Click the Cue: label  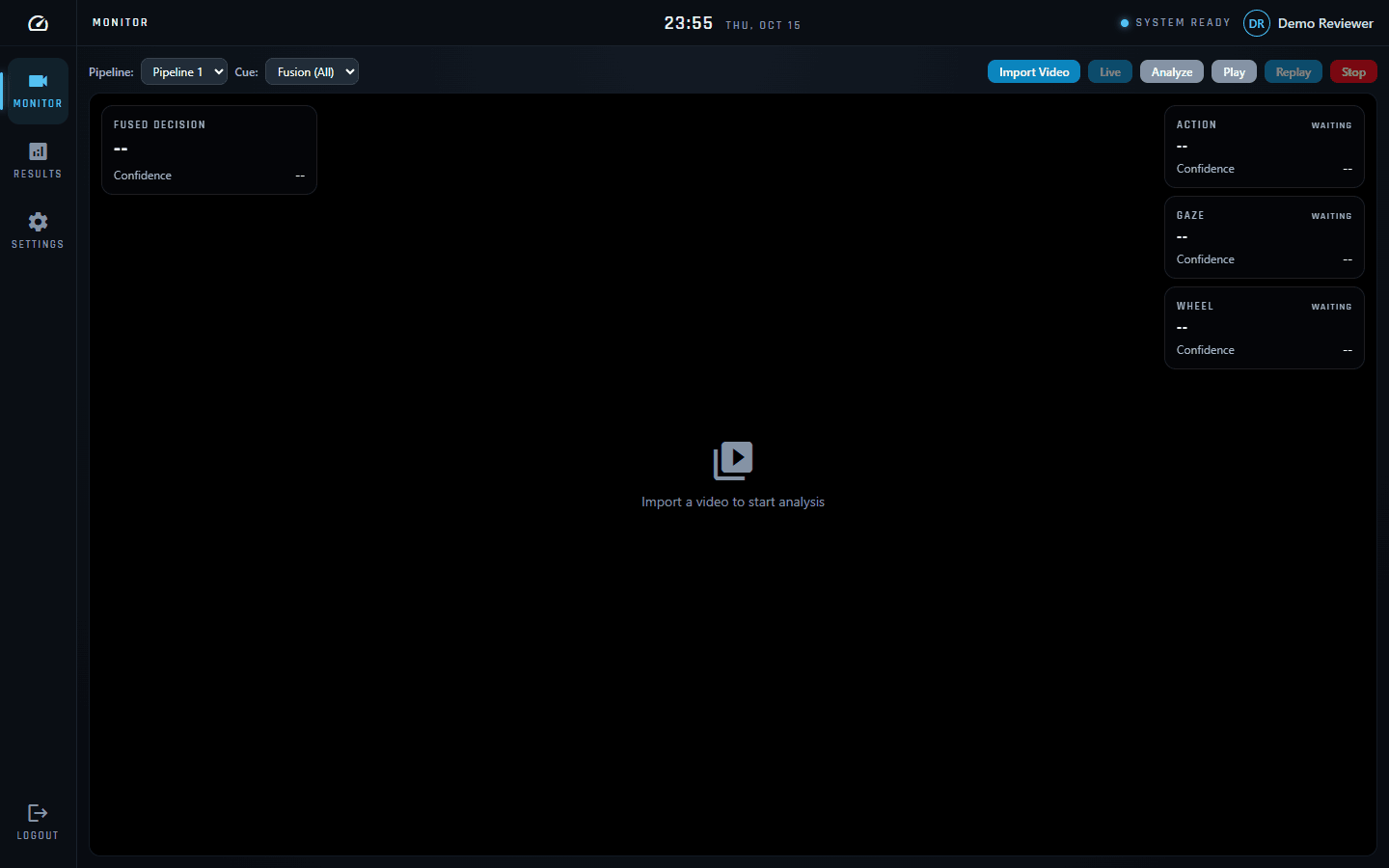tap(247, 72)
